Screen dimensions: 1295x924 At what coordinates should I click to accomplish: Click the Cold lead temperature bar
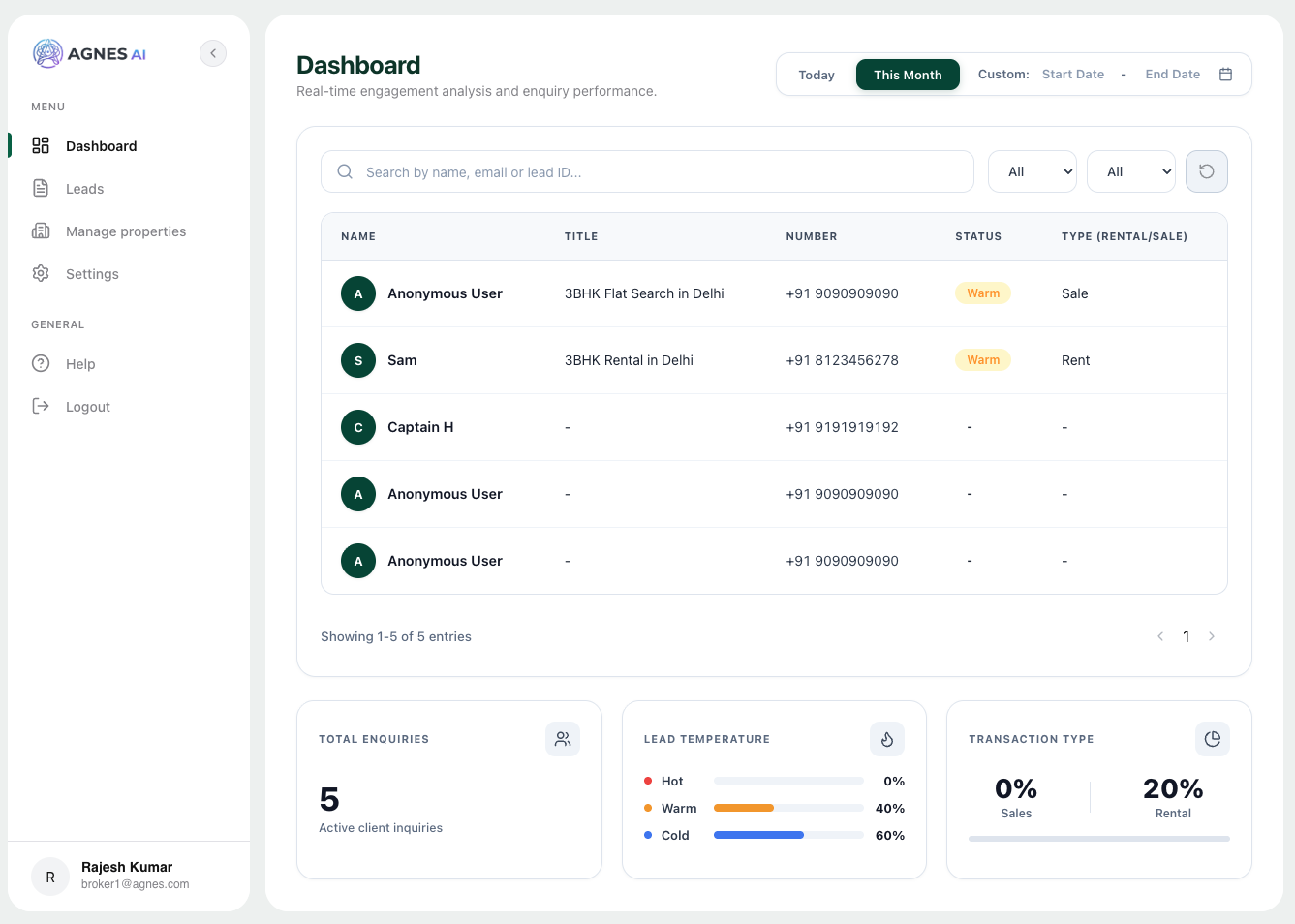[788, 835]
